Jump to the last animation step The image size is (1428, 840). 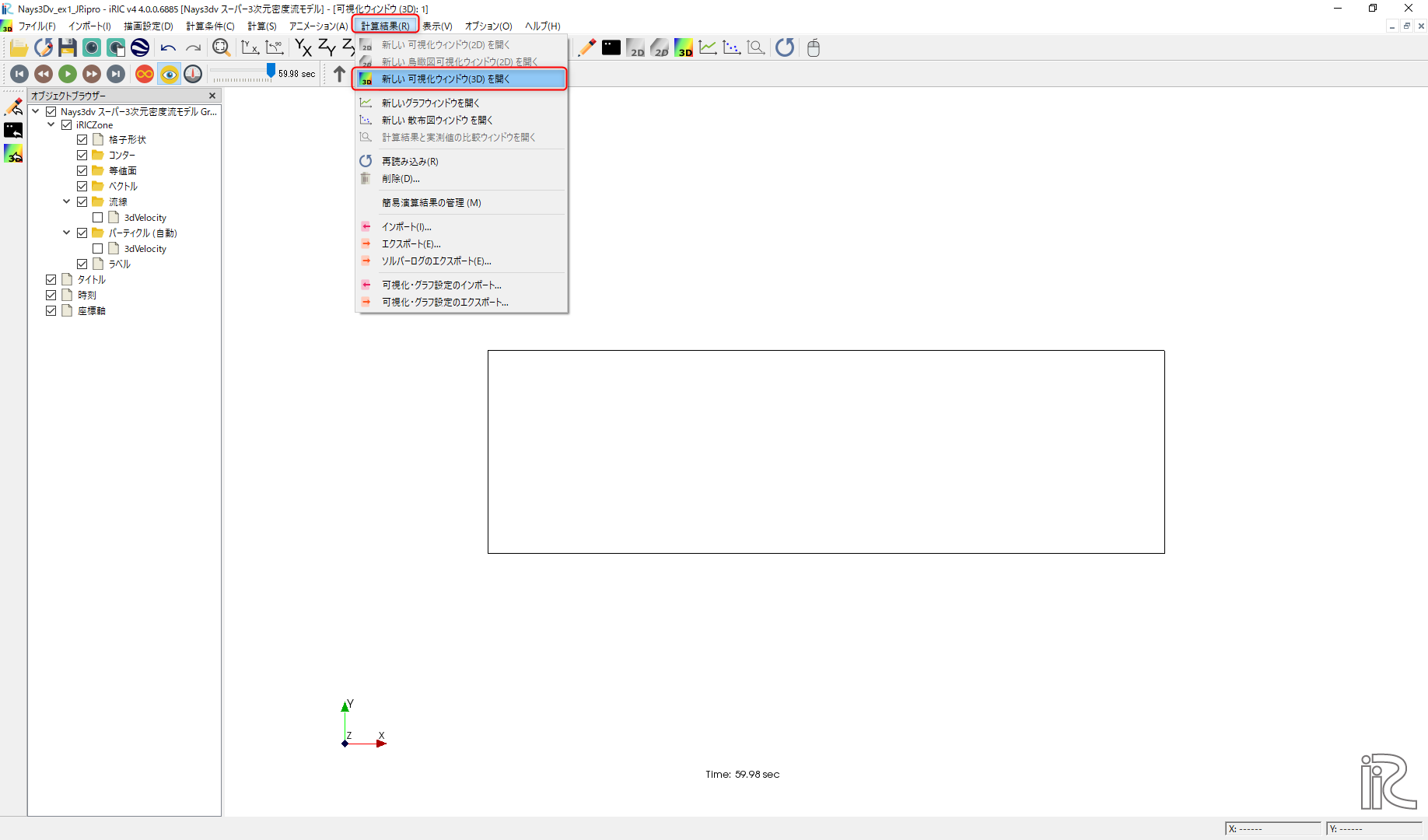point(116,74)
